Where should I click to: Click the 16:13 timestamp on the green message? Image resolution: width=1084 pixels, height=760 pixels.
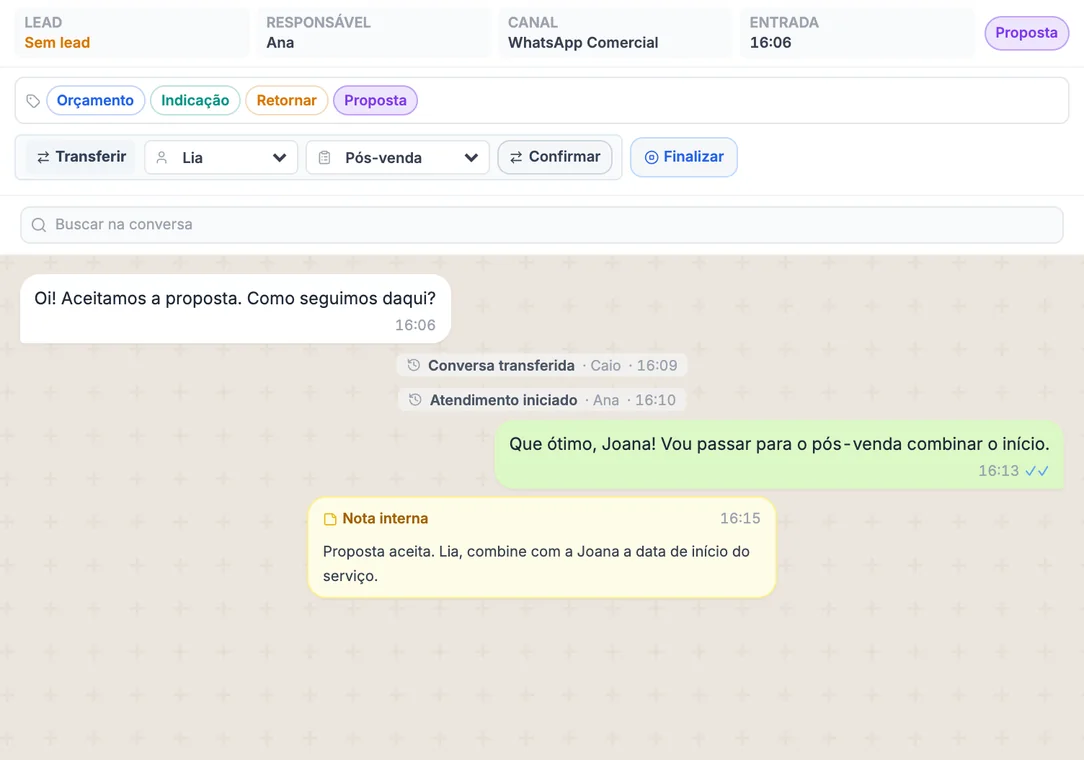(x=998, y=471)
